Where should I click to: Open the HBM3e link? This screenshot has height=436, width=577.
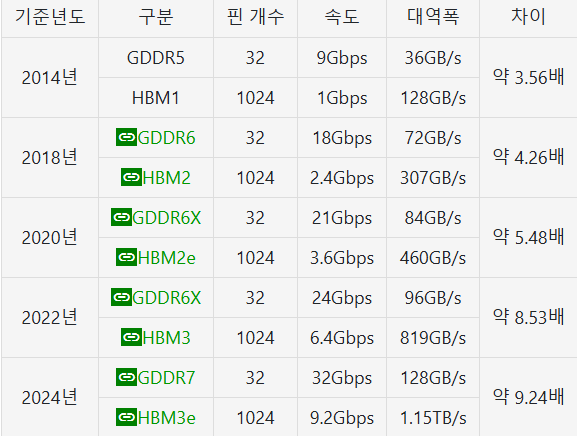(x=156, y=417)
